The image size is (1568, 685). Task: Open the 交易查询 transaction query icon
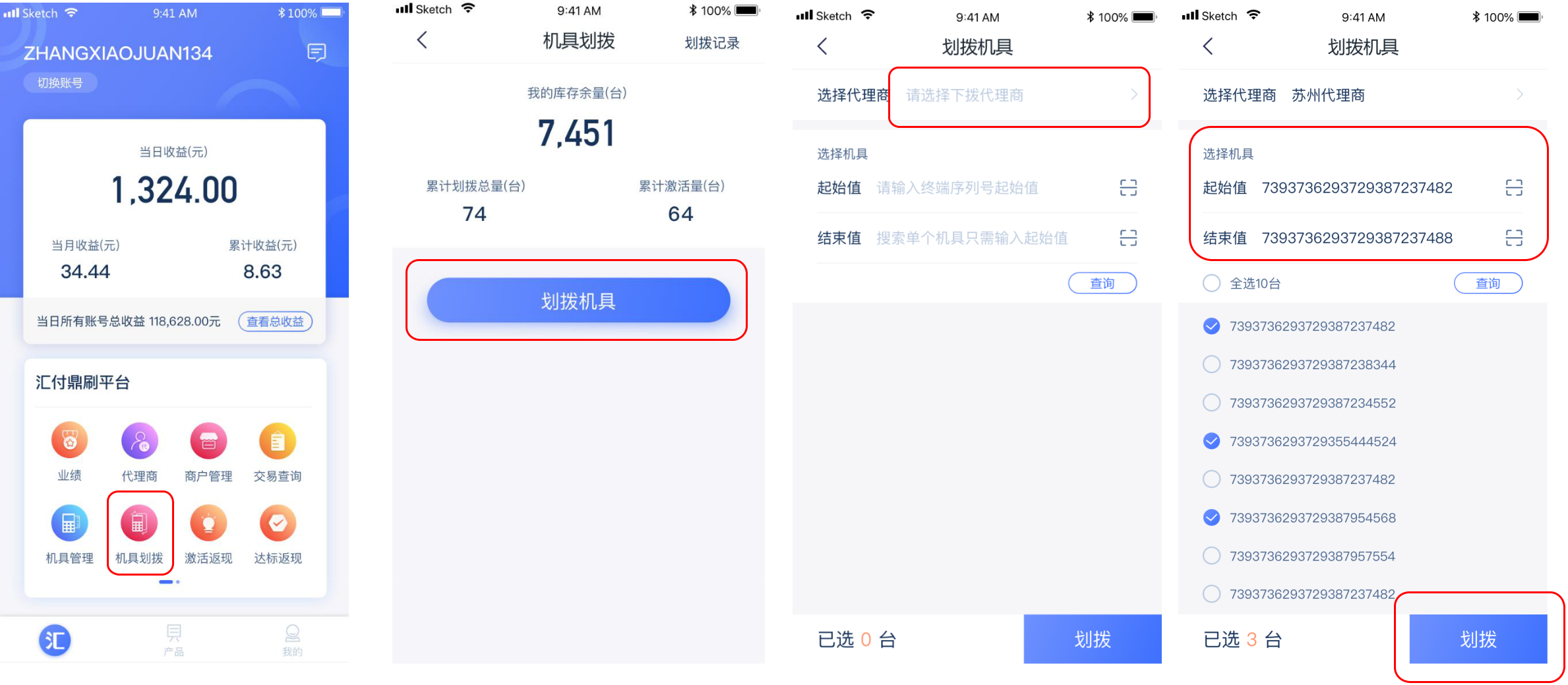tap(278, 440)
